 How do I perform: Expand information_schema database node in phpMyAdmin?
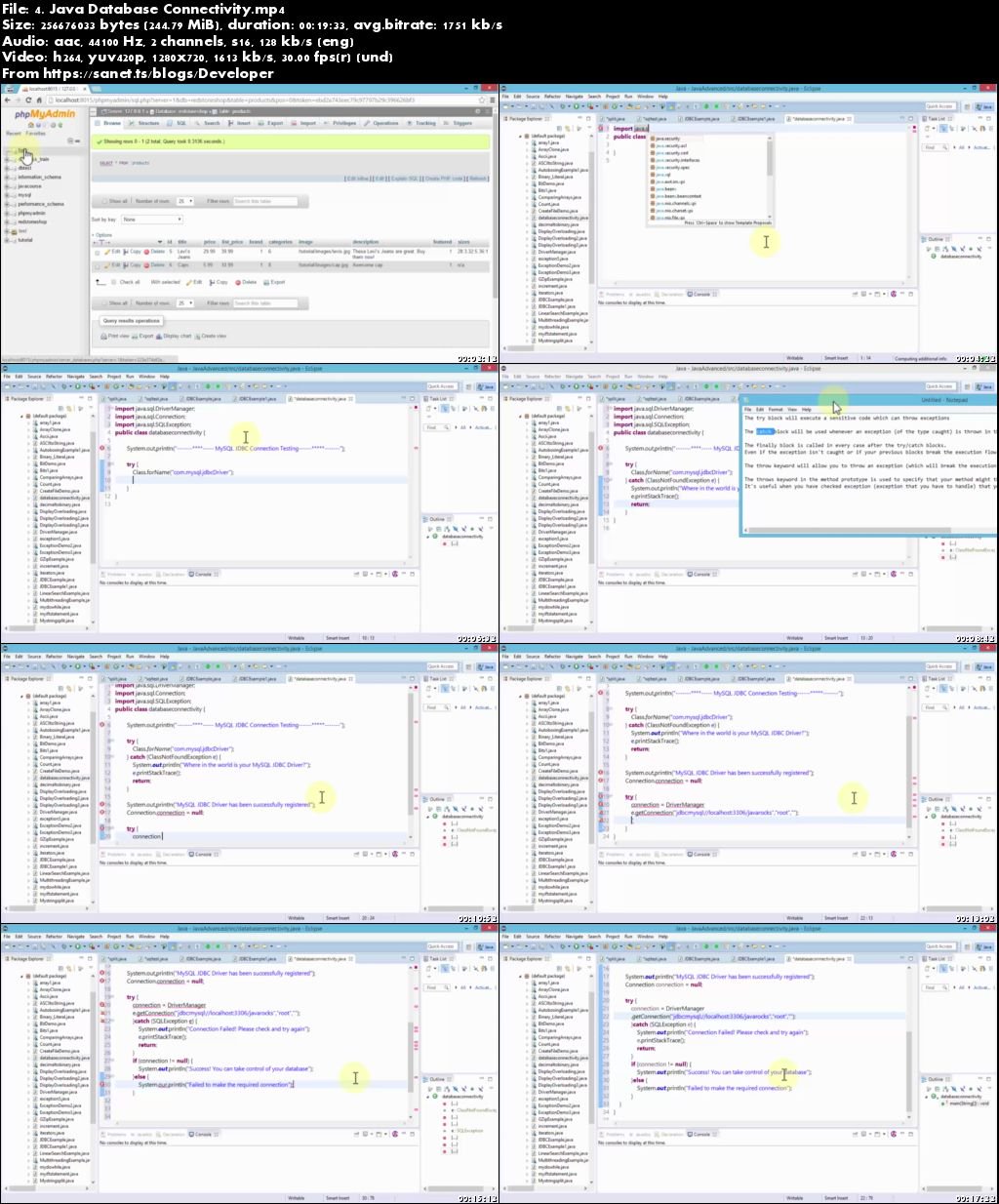pyautogui.click(x=7, y=178)
